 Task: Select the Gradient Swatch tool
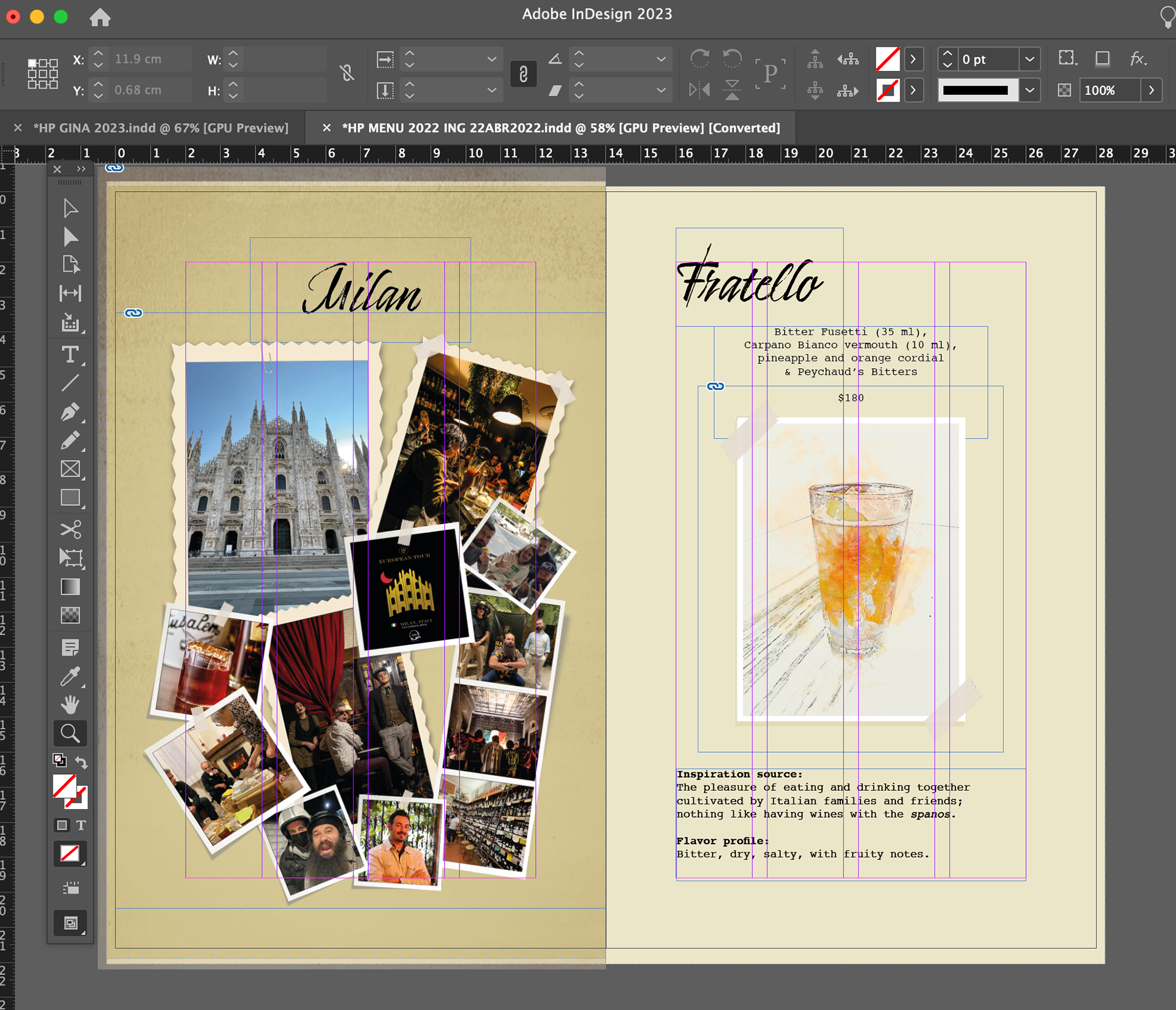pos(70,587)
